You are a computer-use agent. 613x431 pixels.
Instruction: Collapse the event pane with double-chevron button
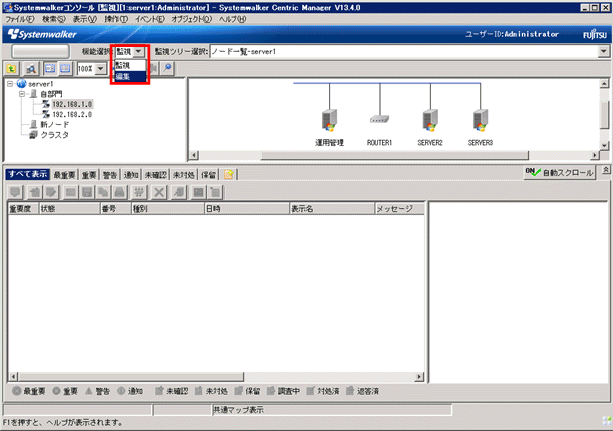point(606,170)
